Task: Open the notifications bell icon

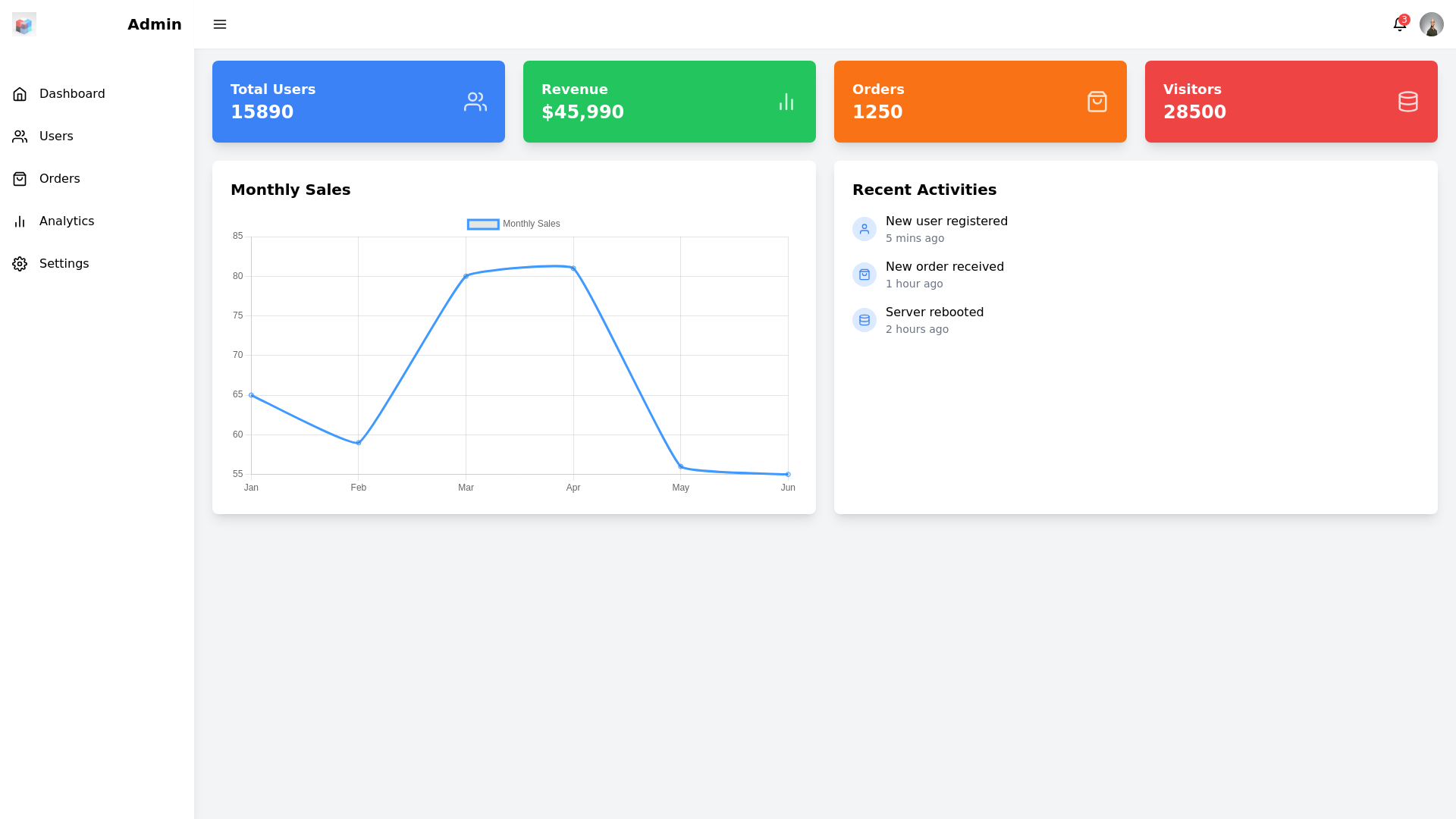Action: 1399,24
